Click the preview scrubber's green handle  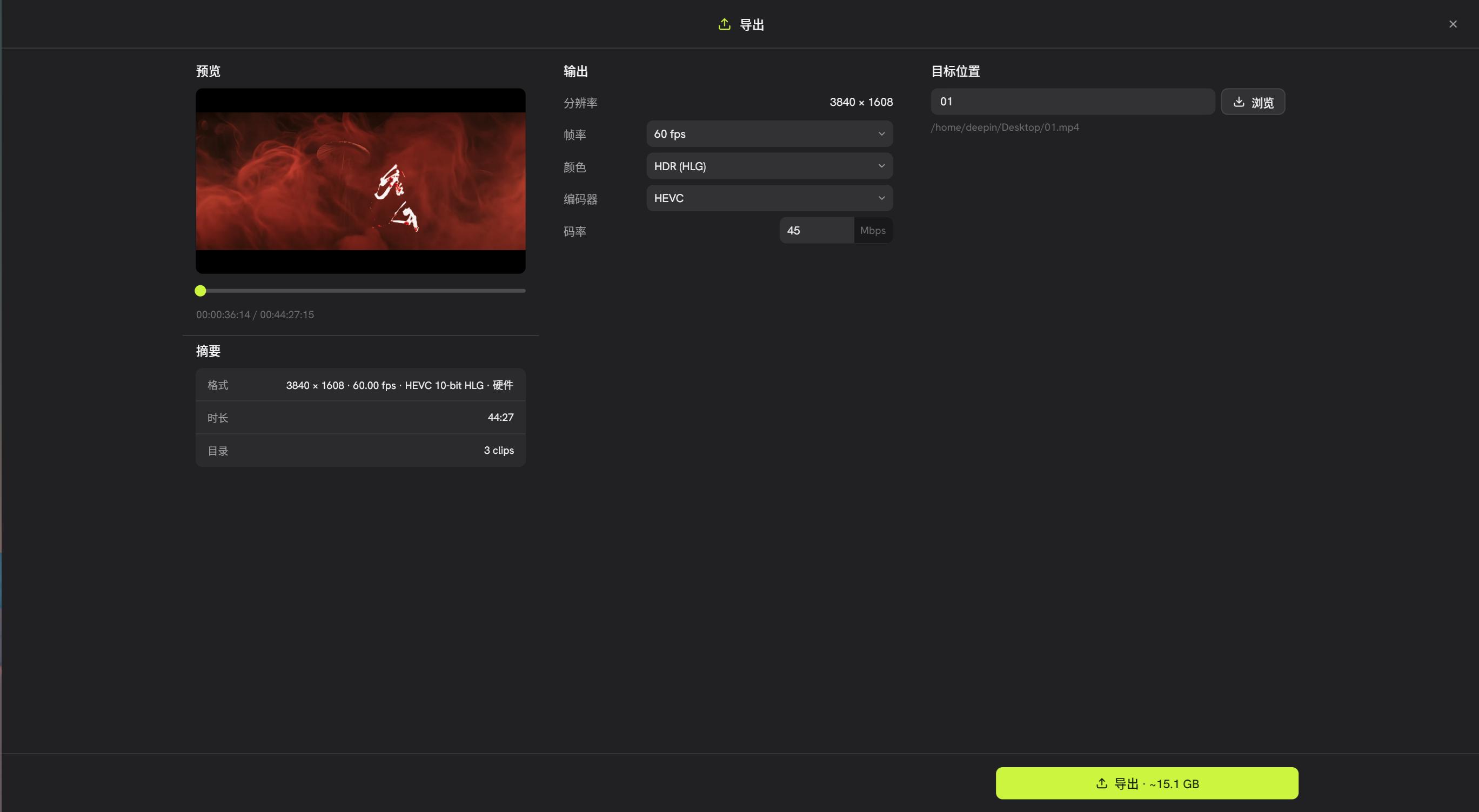click(x=200, y=291)
